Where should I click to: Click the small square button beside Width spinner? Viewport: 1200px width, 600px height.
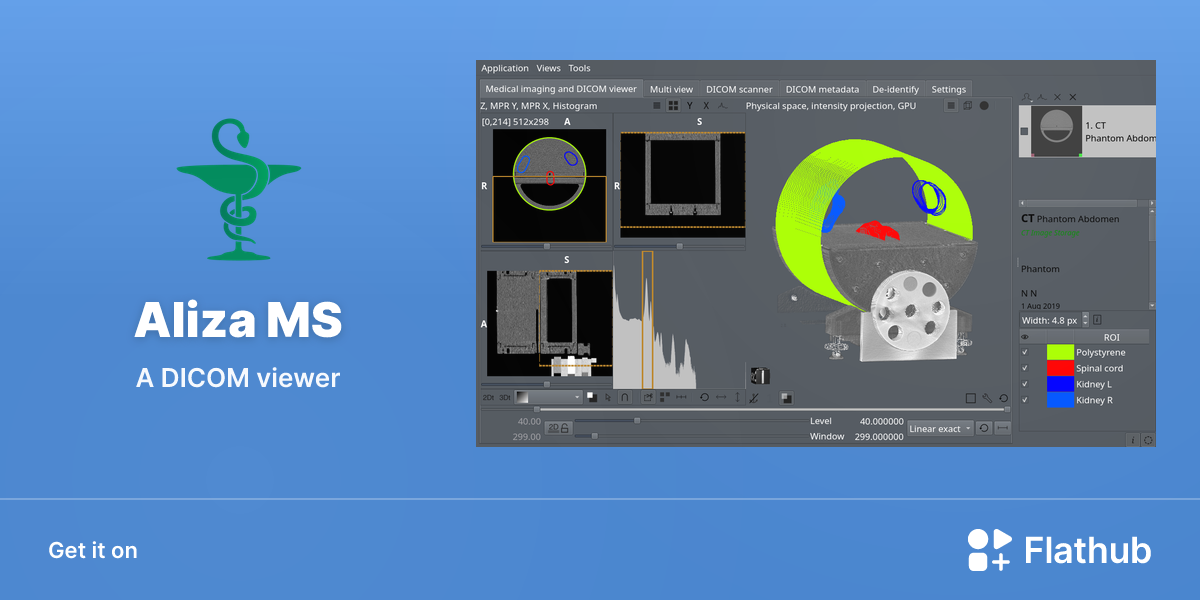[x=1097, y=320]
